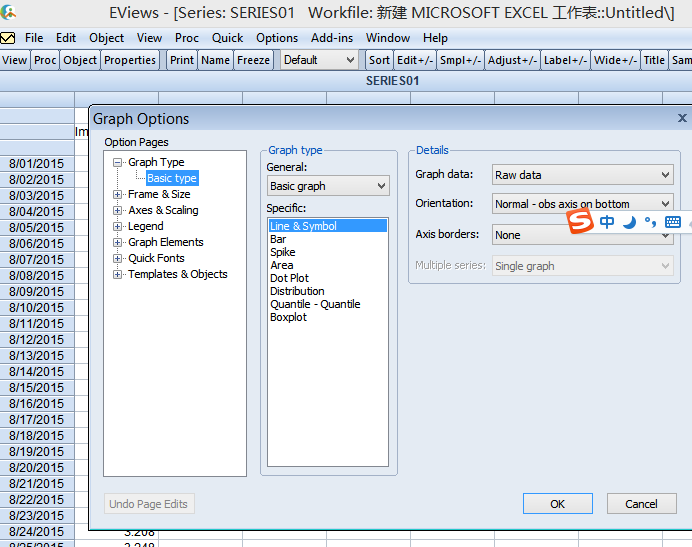Open the Graph data dropdown

click(x=583, y=175)
